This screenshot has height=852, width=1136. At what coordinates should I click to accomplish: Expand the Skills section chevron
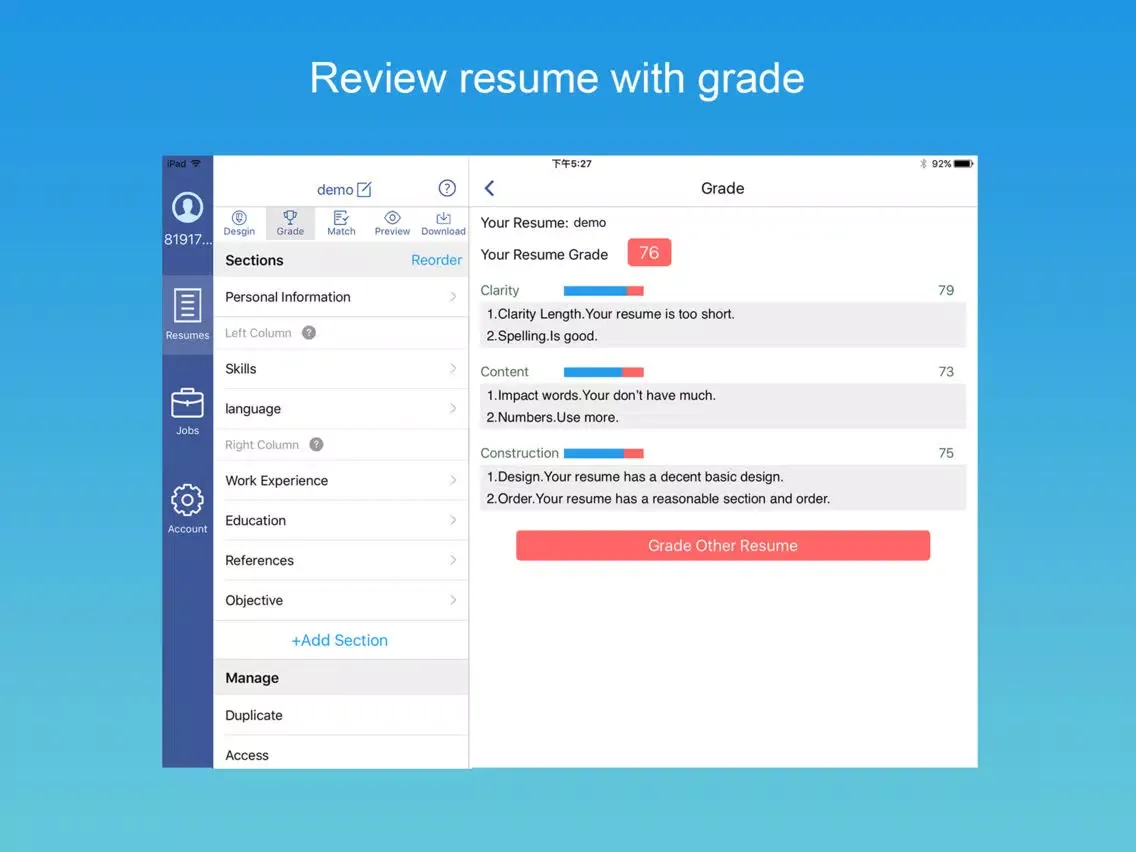(453, 369)
